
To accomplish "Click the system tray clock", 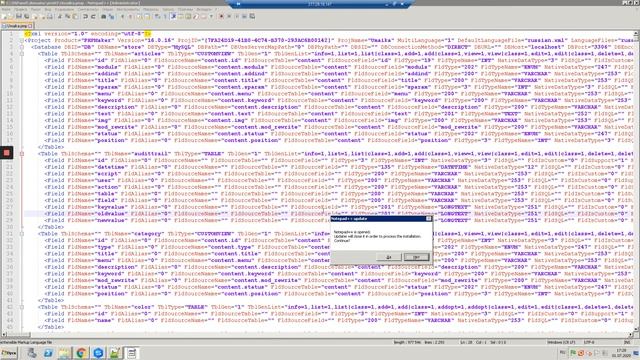I will tap(621, 353).
